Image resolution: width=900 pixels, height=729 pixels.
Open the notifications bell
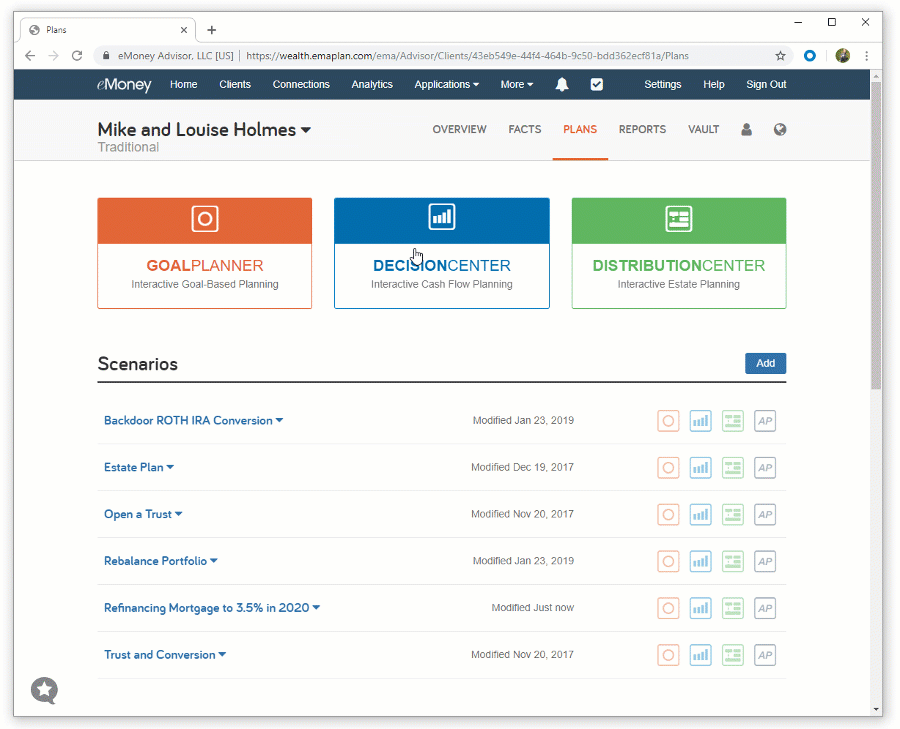click(562, 84)
